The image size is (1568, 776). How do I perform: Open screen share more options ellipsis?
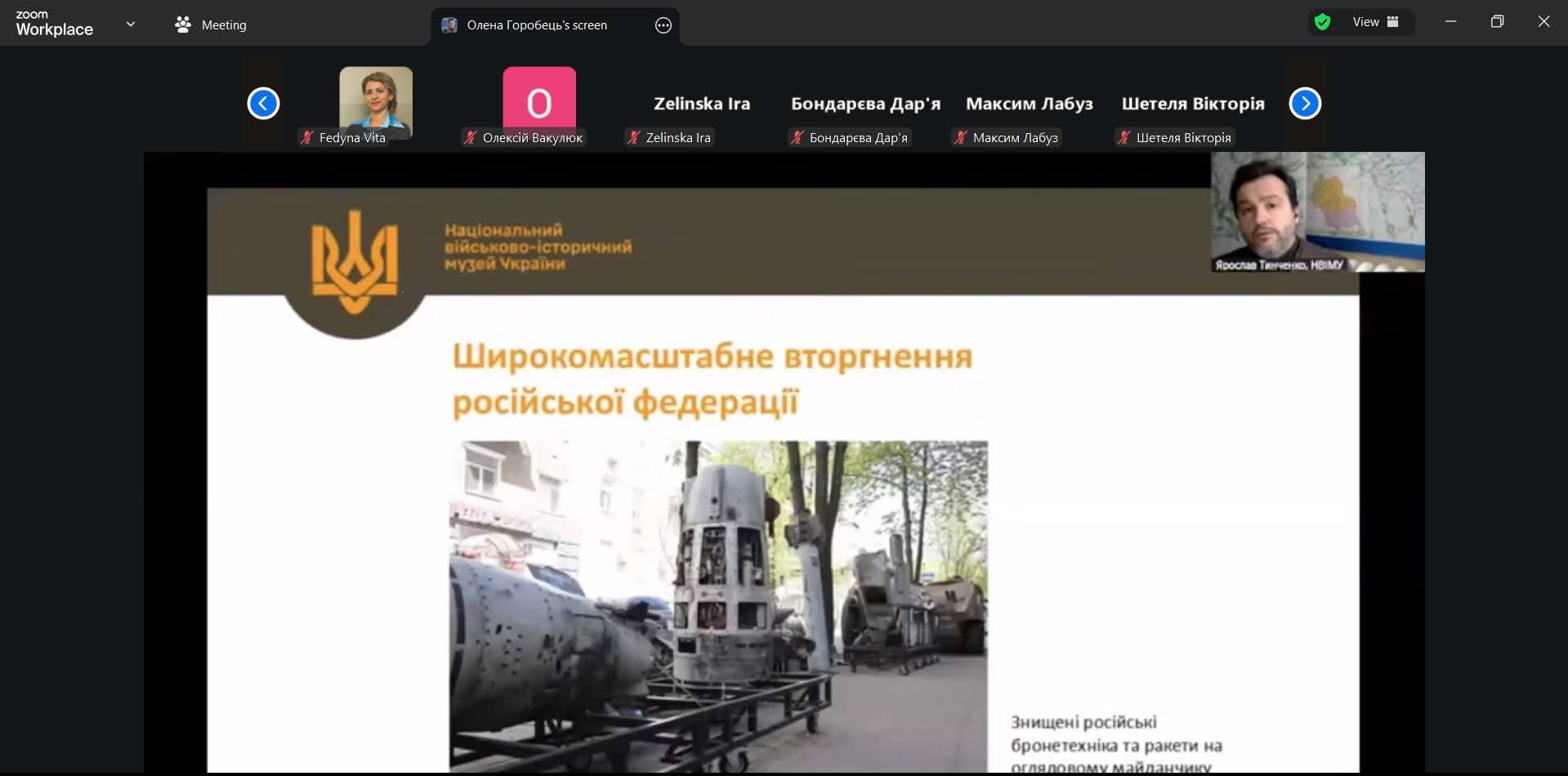tap(663, 25)
